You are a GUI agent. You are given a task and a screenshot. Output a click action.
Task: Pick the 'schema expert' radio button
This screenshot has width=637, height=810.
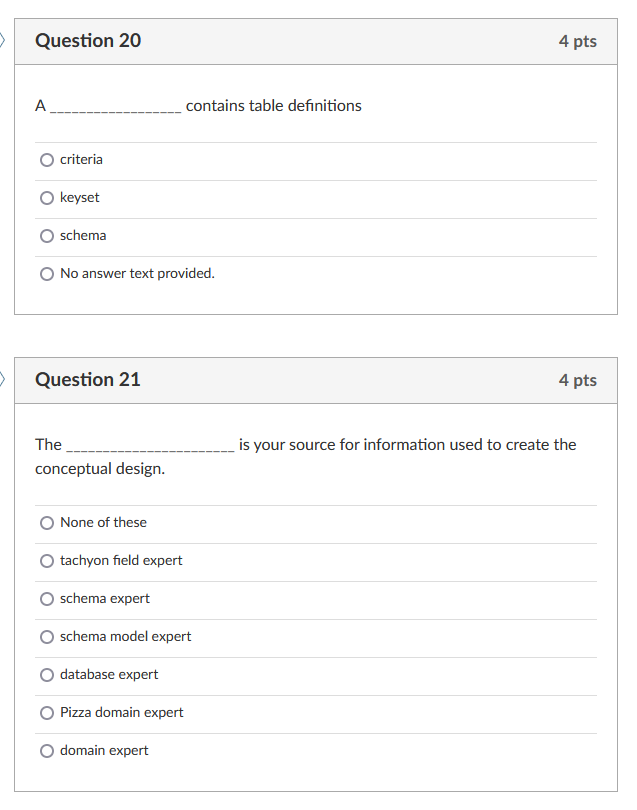pyautogui.click(x=47, y=599)
